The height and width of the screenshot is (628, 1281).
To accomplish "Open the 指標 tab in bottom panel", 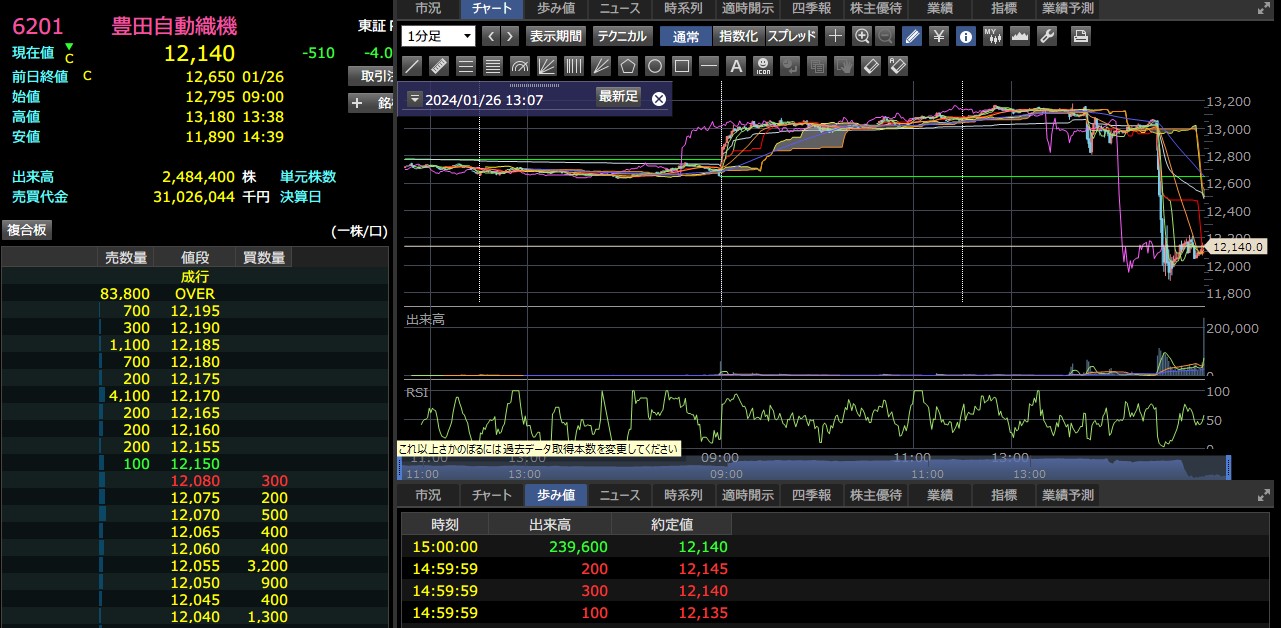I will [1003, 495].
